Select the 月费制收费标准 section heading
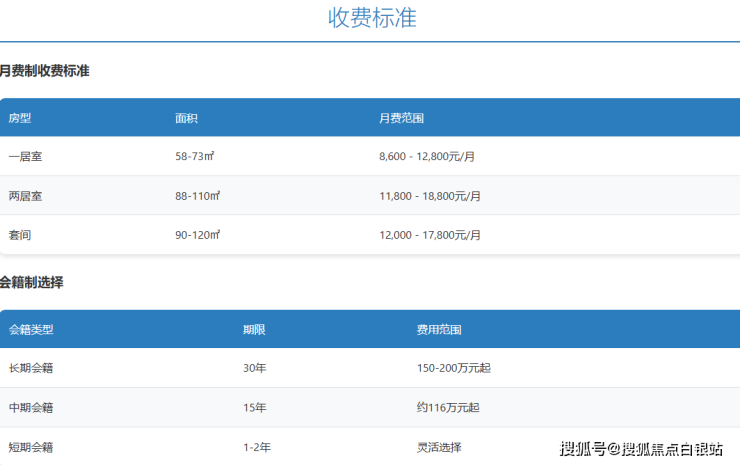740x465 pixels. [45, 71]
